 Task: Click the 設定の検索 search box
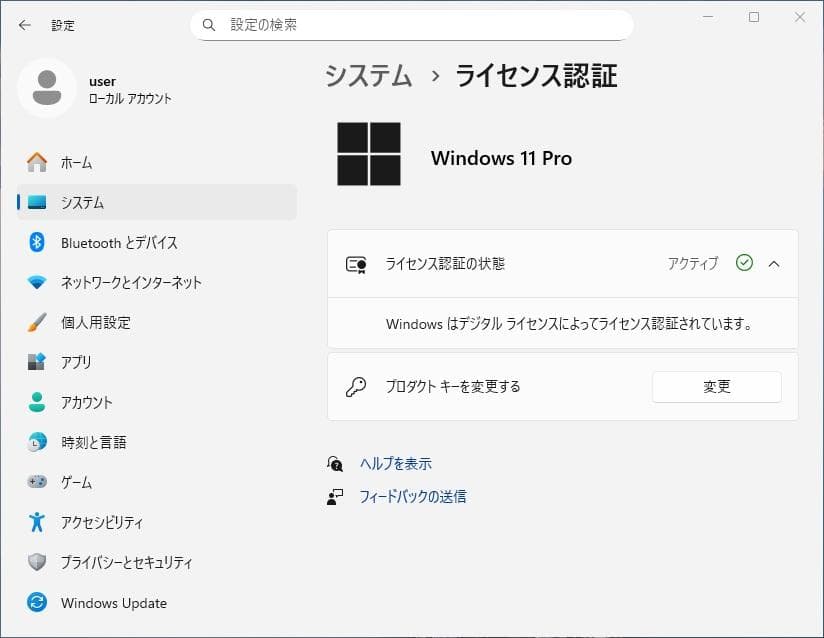(410, 24)
